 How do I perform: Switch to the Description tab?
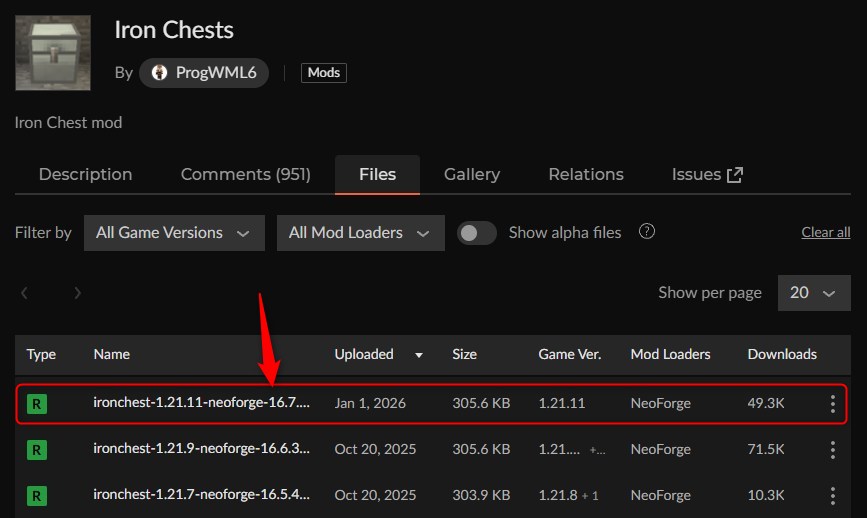tap(86, 174)
